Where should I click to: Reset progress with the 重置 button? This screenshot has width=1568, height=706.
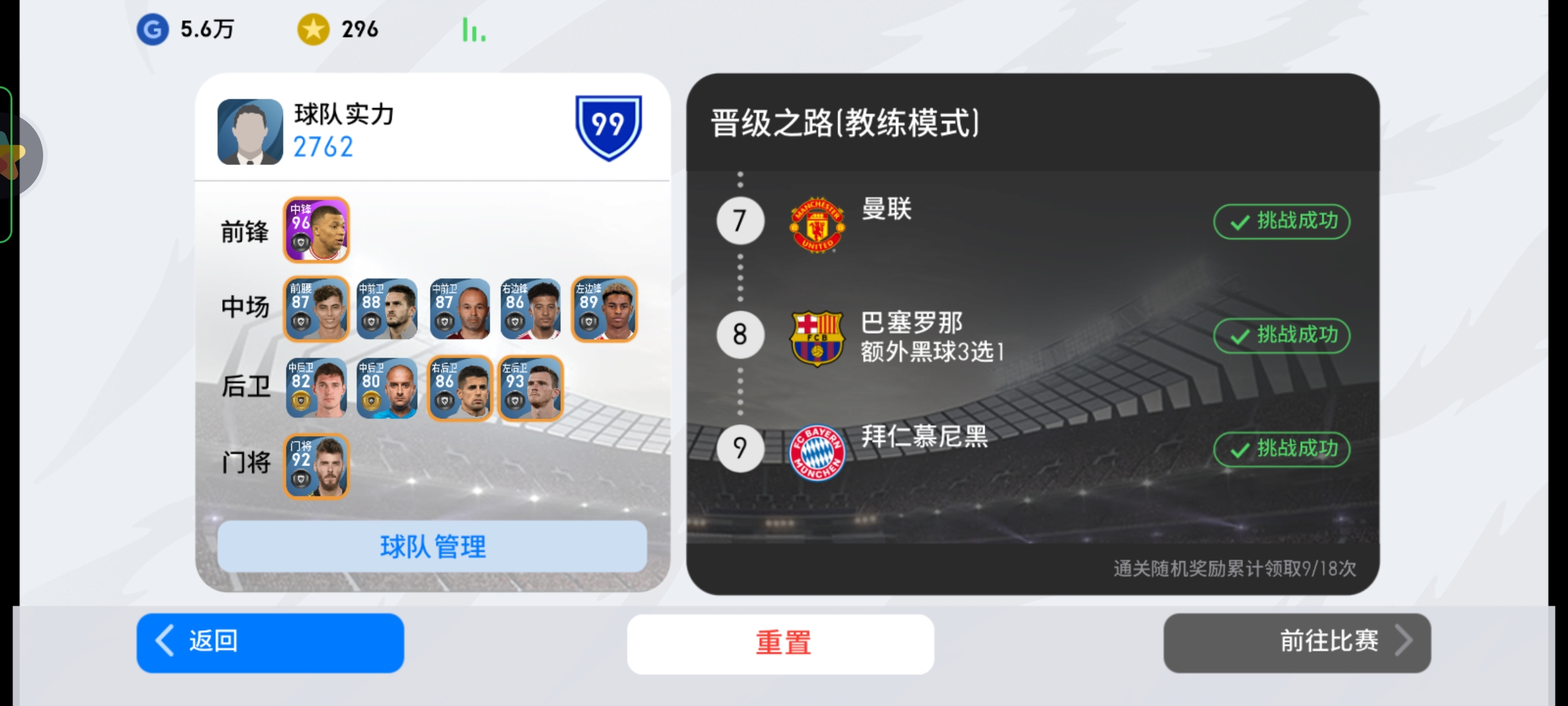(781, 644)
